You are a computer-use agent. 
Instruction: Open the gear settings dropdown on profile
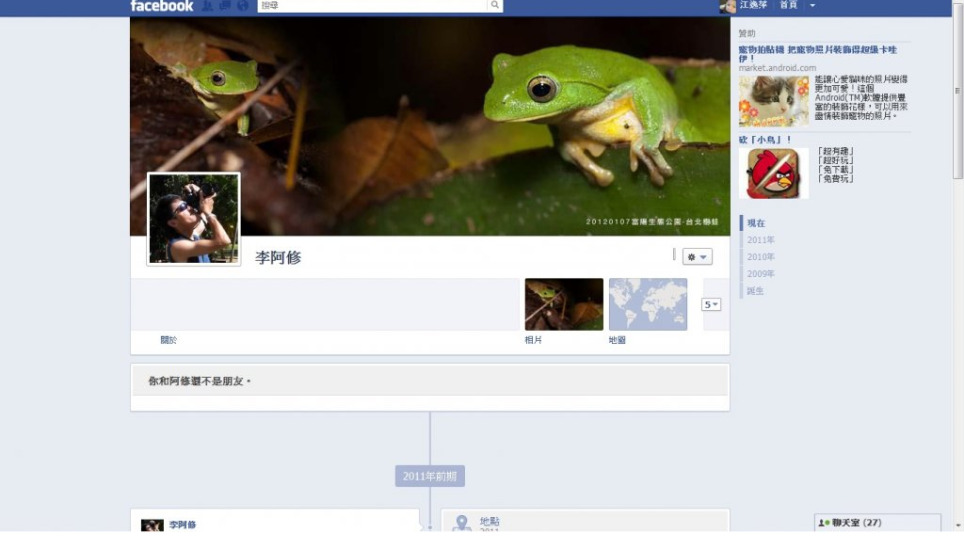pos(697,257)
